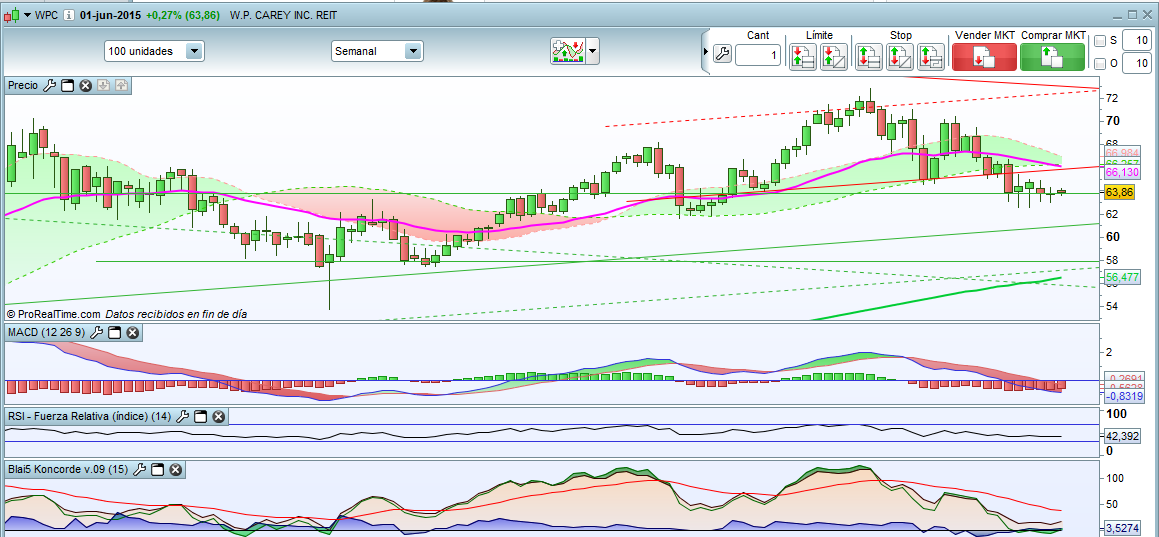Viewport: 1159px width, 537px height.
Task: Click the add indicator chart icon
Action: click(x=568, y=51)
